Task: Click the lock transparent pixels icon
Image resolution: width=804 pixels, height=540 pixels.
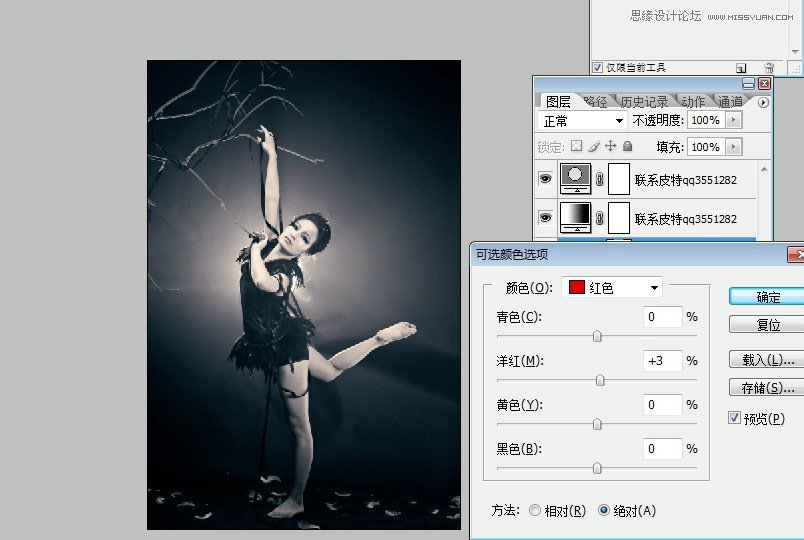Action: point(576,146)
